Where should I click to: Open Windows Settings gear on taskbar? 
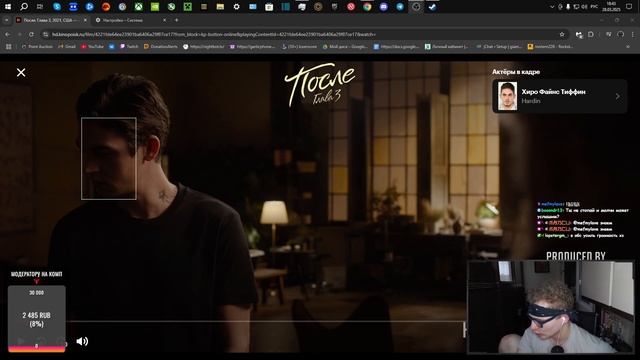236,7
